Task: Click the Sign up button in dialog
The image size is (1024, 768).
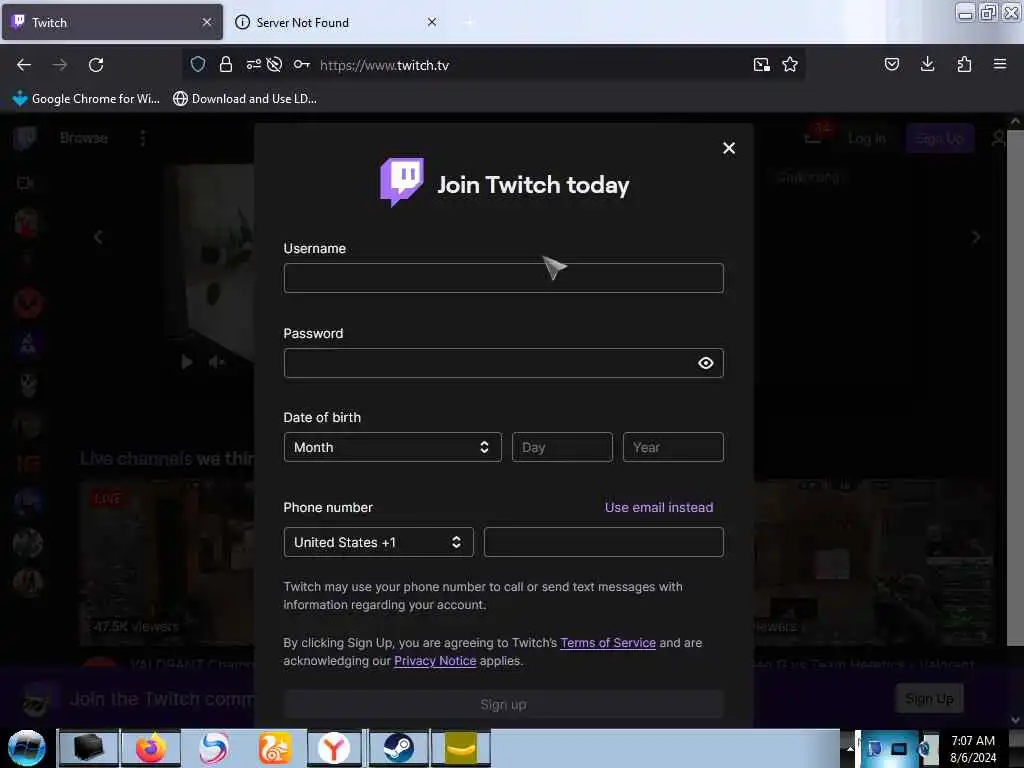Action: pos(504,705)
